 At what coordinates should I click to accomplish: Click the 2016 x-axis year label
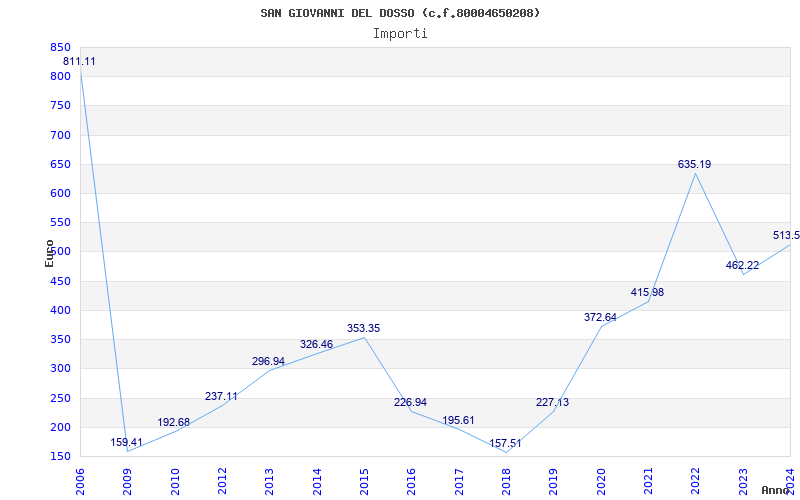pyautogui.click(x=412, y=482)
